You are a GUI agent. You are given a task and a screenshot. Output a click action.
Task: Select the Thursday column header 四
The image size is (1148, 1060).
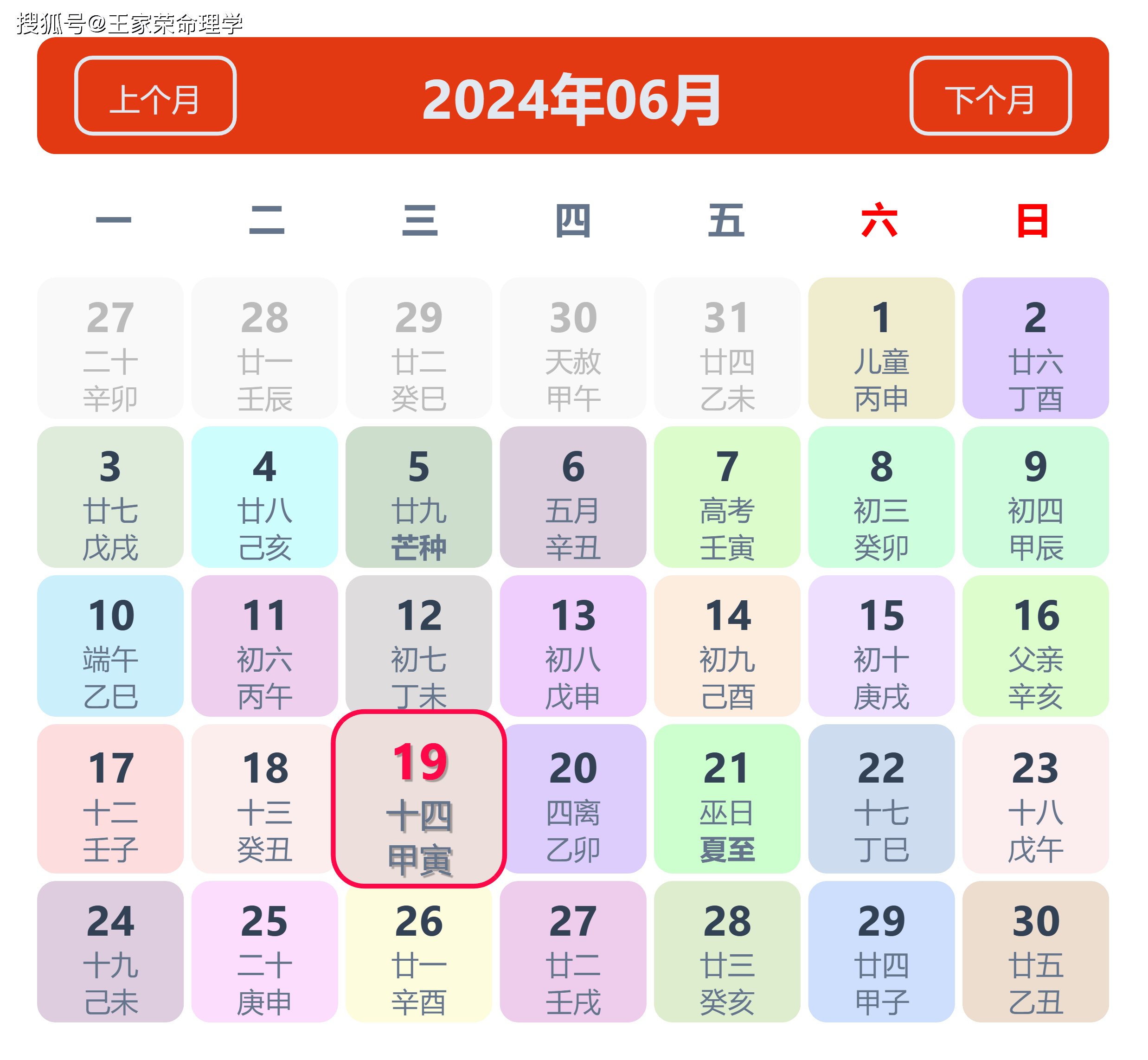click(x=573, y=220)
